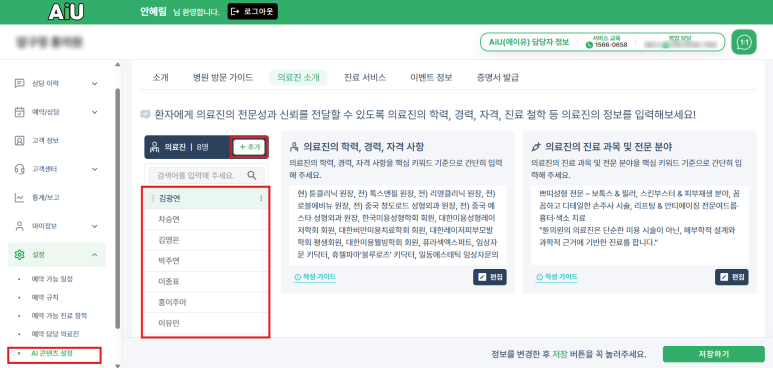Expand the 마이정보 menu chevron
773x368 pixels.
tap(95, 226)
